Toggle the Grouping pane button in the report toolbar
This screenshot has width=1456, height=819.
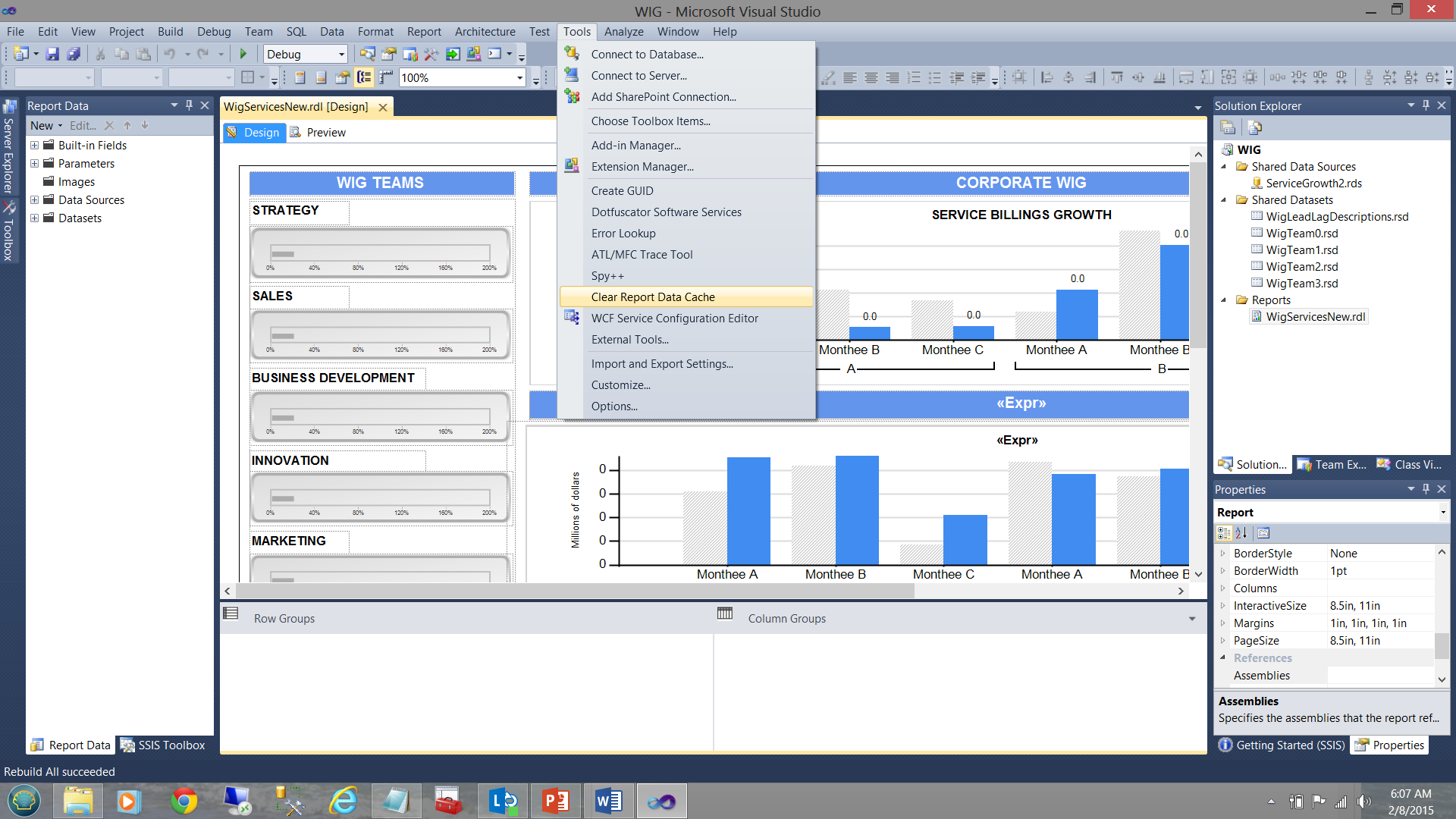tap(365, 77)
